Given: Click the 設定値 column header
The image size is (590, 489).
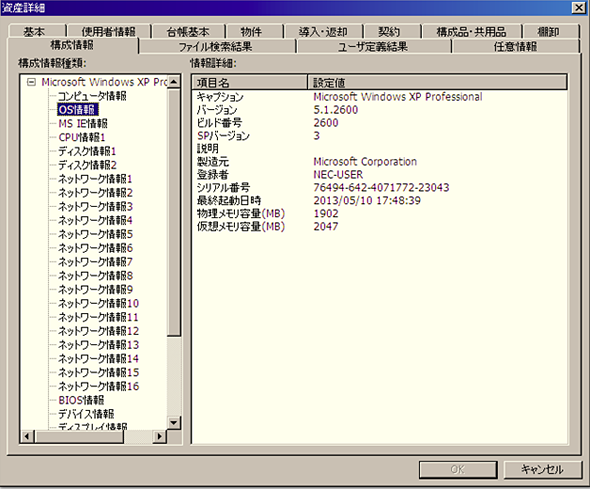Looking at the screenshot, I should (437, 82).
